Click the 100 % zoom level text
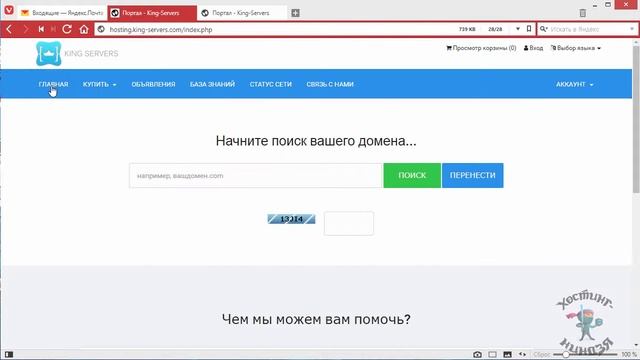This screenshot has height=360, width=640. tap(629, 354)
